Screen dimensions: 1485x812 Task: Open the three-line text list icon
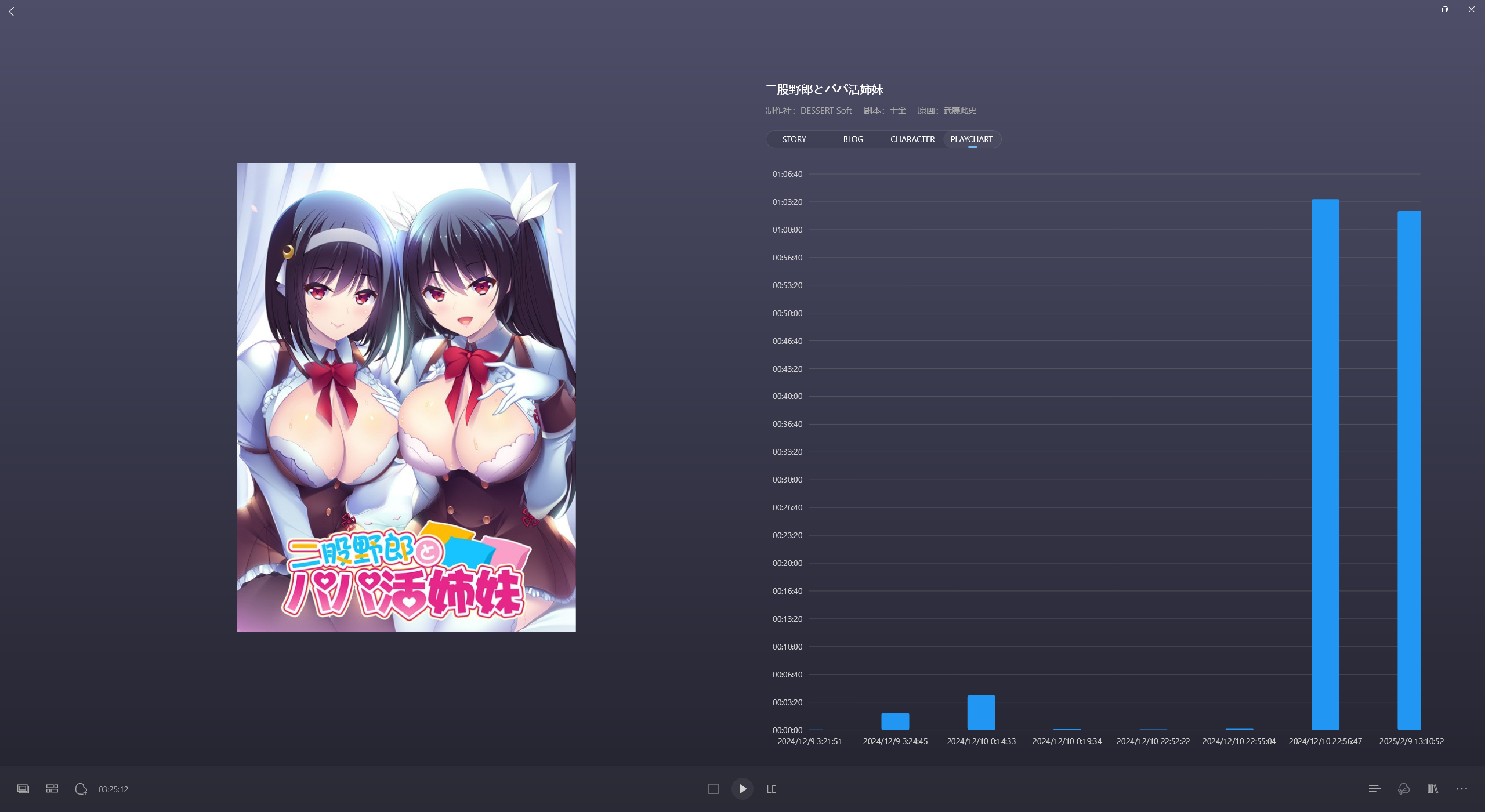(1374, 789)
